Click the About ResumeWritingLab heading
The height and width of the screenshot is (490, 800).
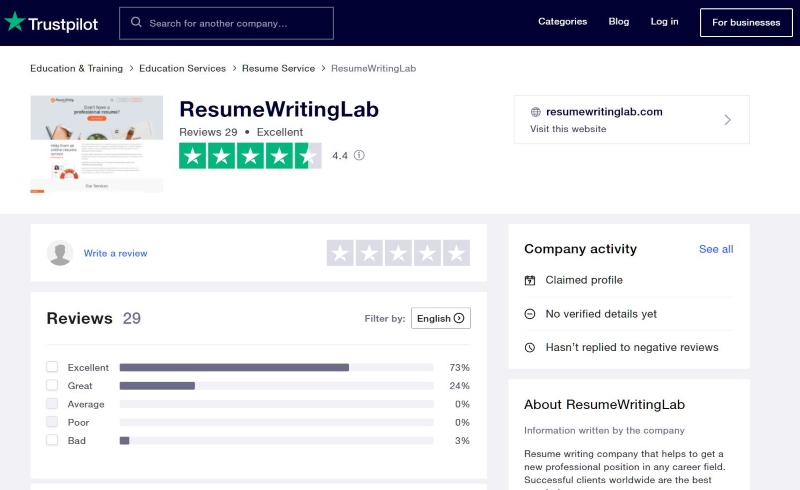[x=604, y=405]
